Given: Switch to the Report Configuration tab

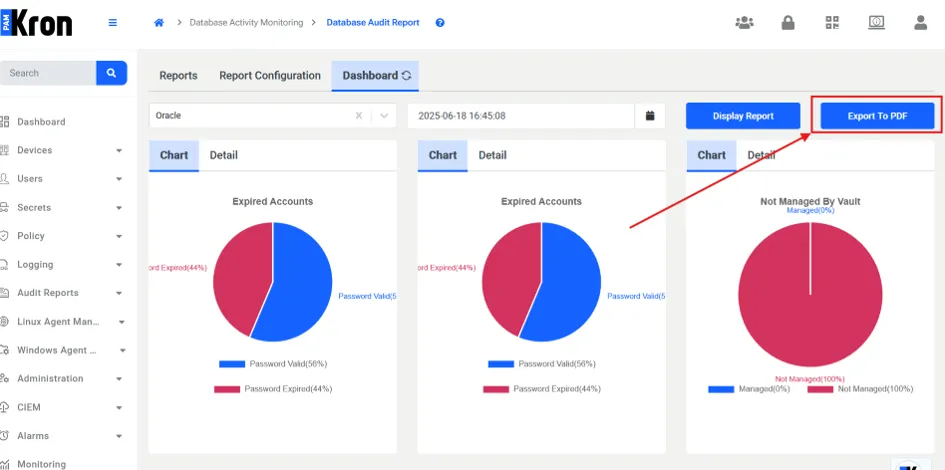Looking at the screenshot, I should (270, 76).
